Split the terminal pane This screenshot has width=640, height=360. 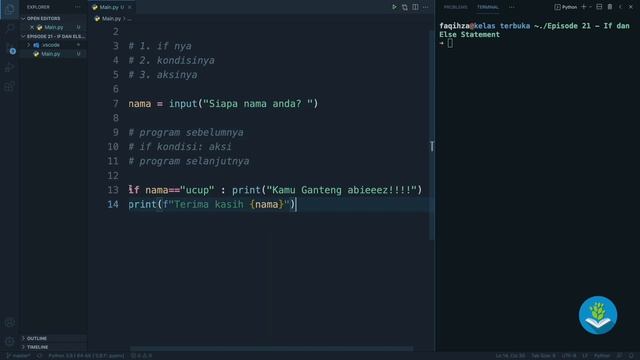pos(599,7)
